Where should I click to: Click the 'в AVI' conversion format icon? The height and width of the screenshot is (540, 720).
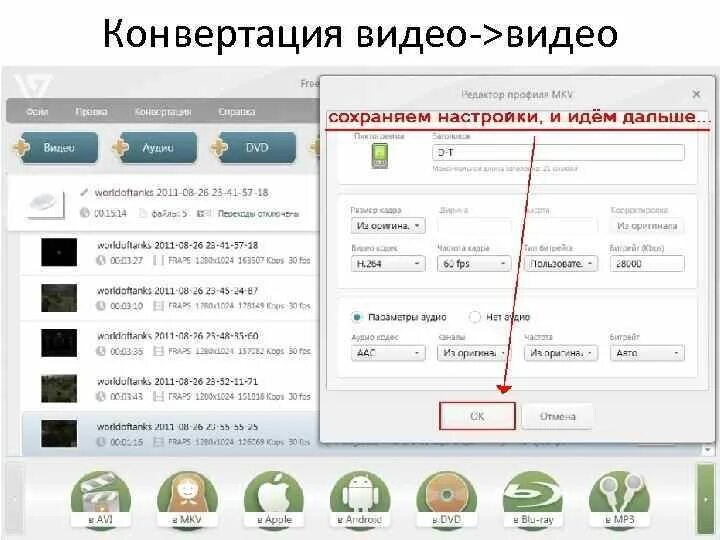[101, 500]
